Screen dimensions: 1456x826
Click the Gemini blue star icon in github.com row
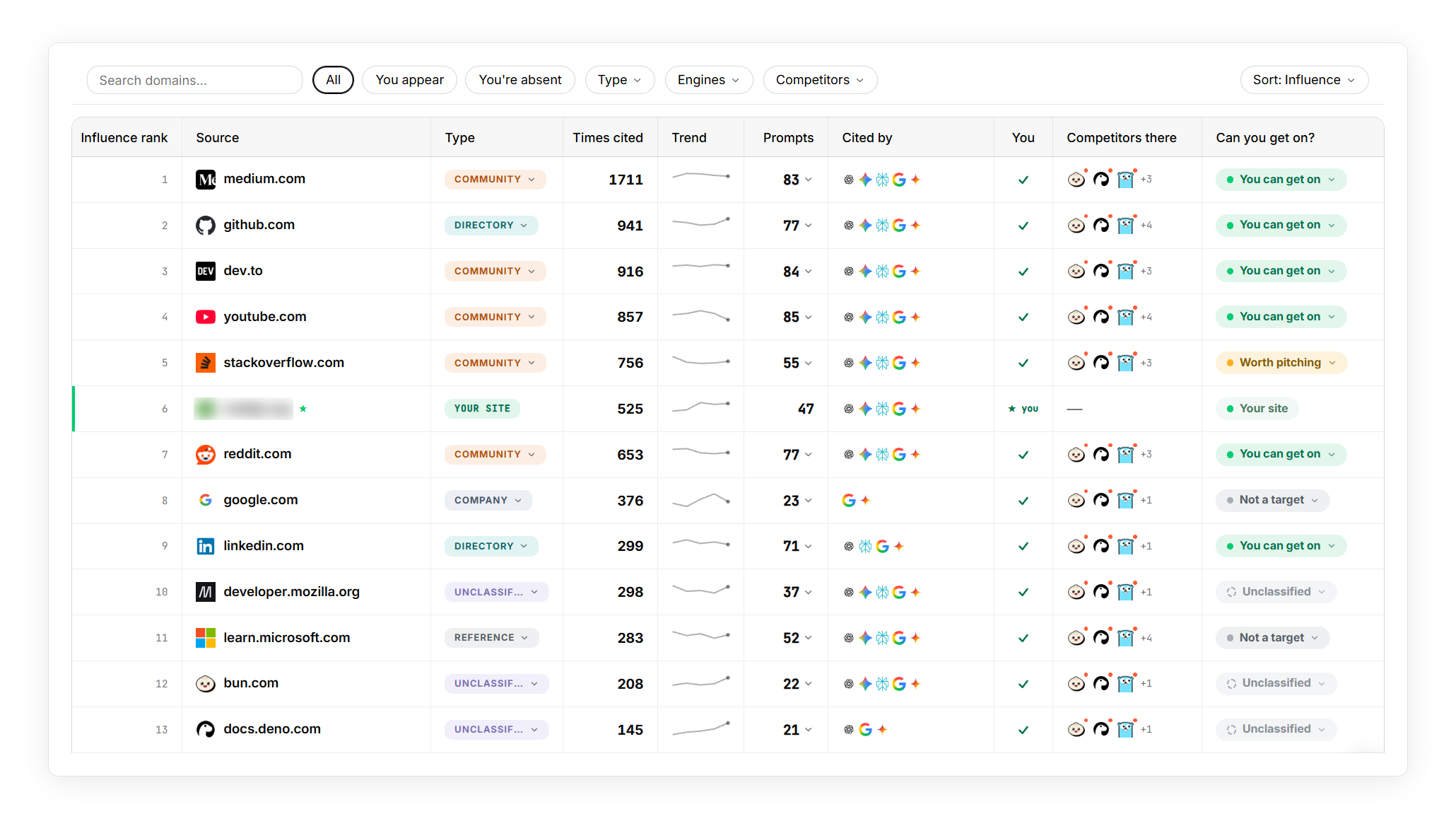tap(865, 226)
